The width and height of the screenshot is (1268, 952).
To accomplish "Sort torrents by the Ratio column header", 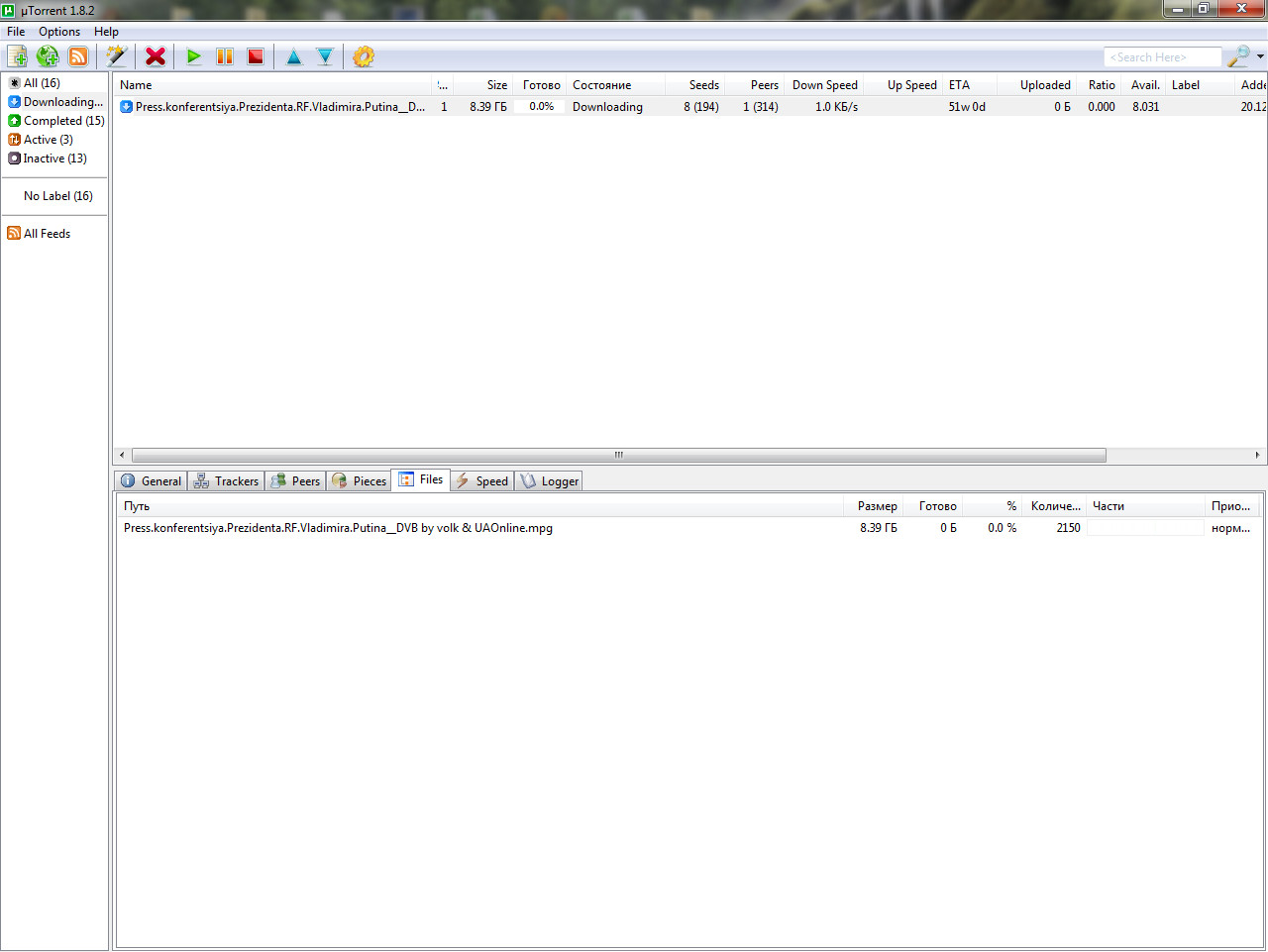I will tap(1099, 85).
